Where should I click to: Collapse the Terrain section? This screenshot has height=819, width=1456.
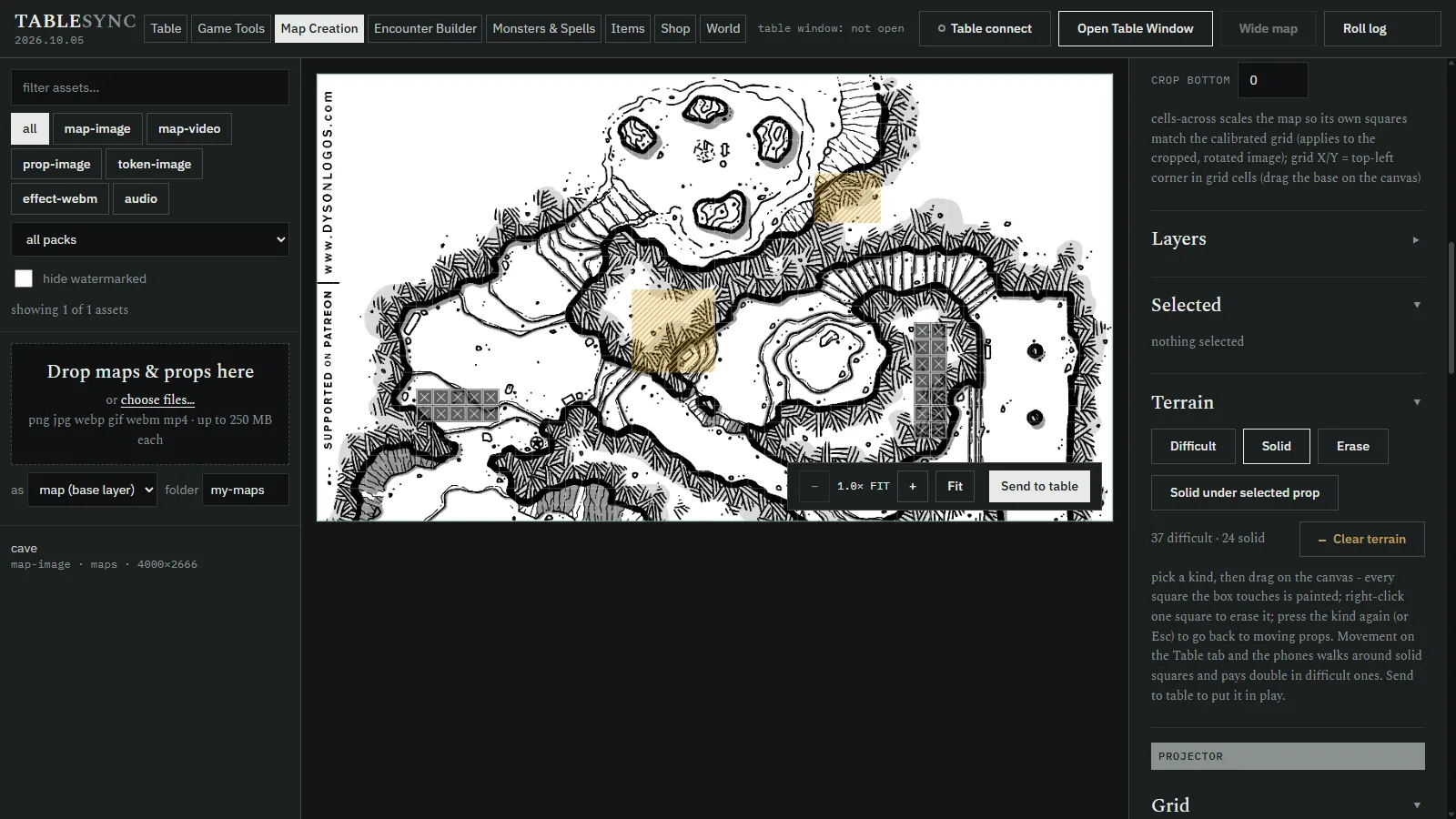(1288, 402)
